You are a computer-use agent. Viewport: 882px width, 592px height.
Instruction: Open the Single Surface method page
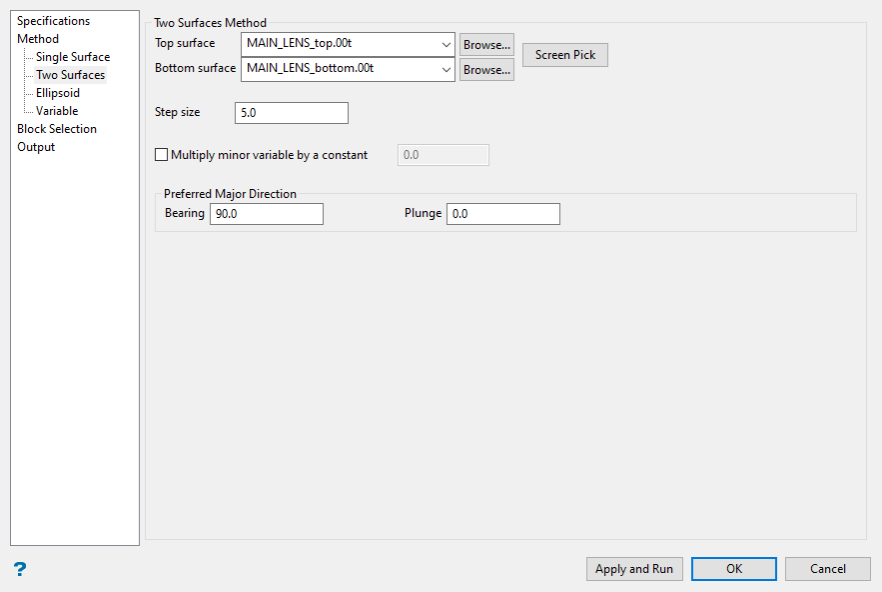(x=73, y=57)
